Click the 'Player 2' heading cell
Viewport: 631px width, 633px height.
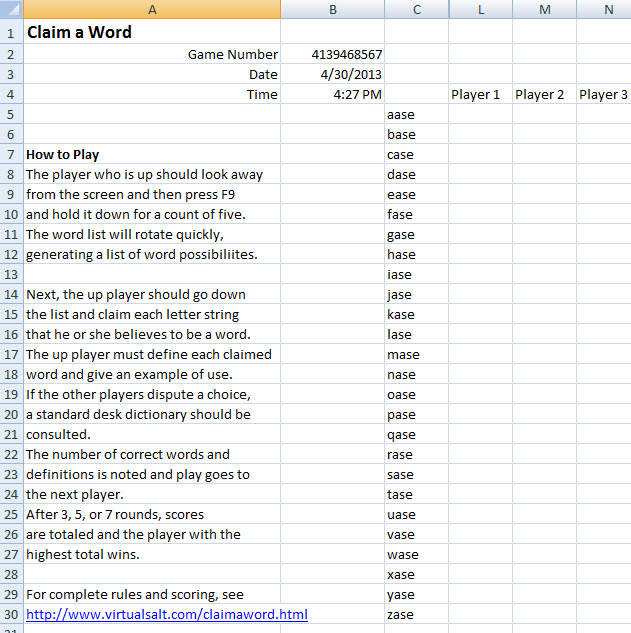coord(544,94)
